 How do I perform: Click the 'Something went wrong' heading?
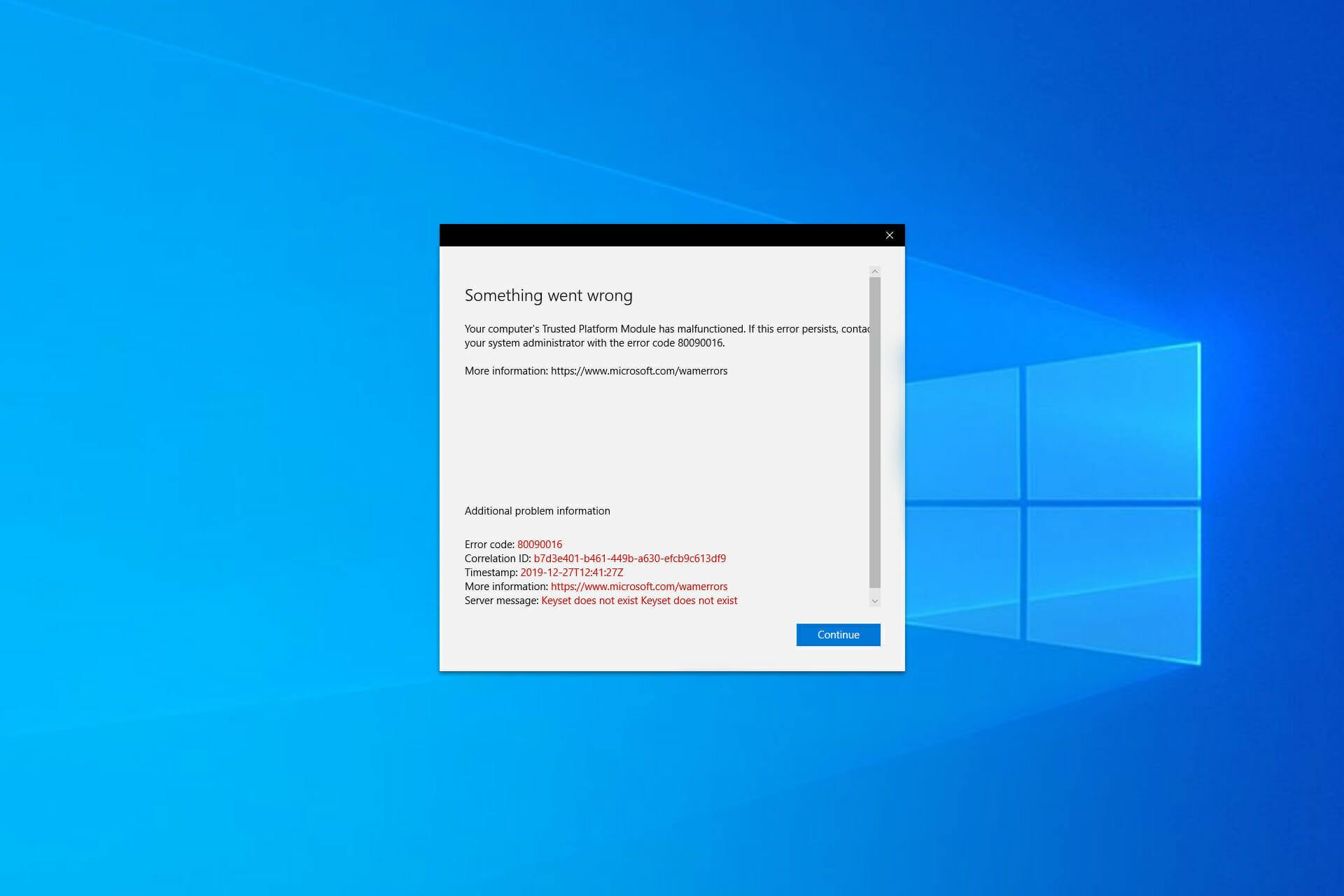click(548, 295)
